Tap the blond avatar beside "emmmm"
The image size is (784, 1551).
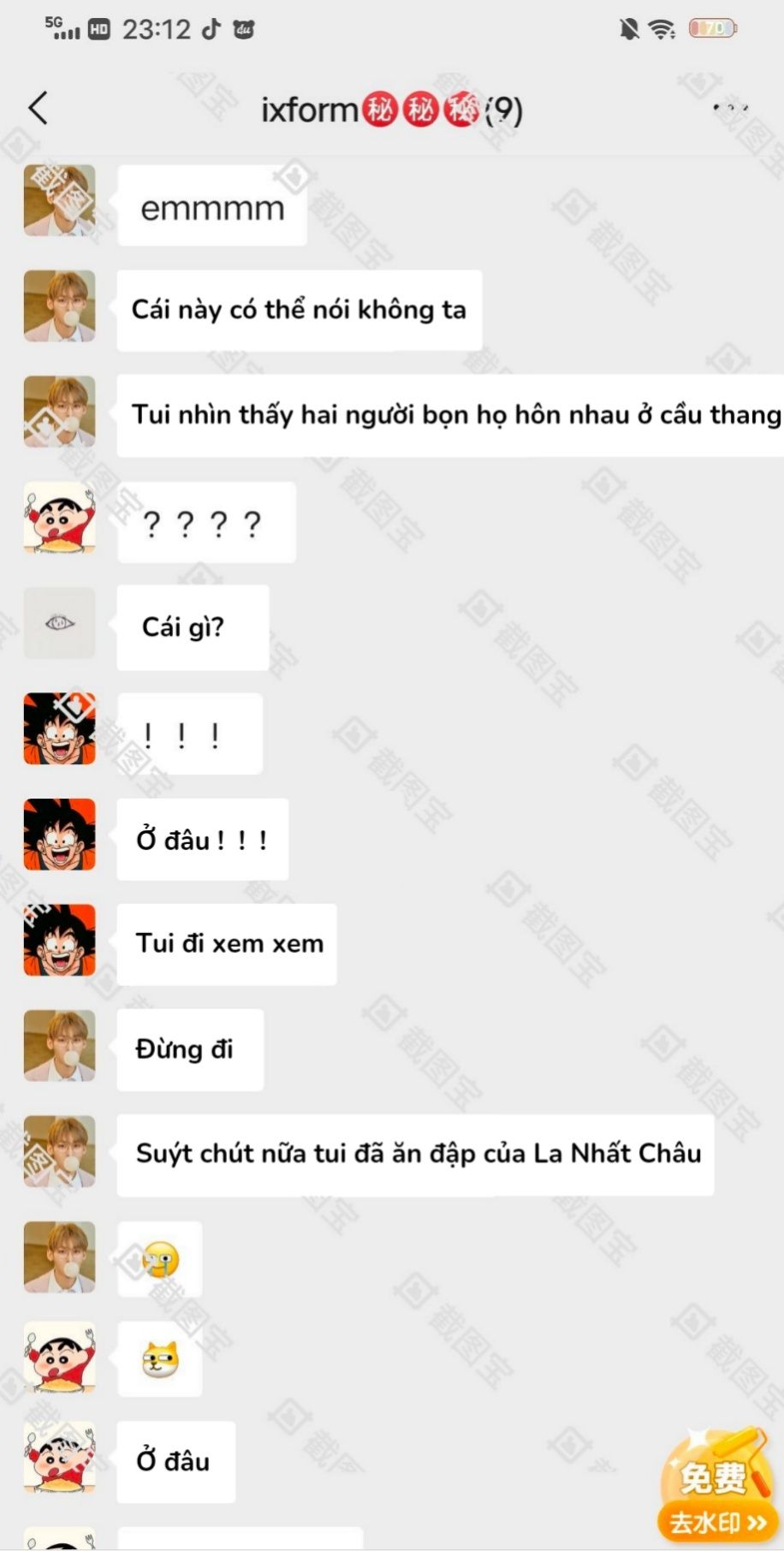click(x=59, y=200)
